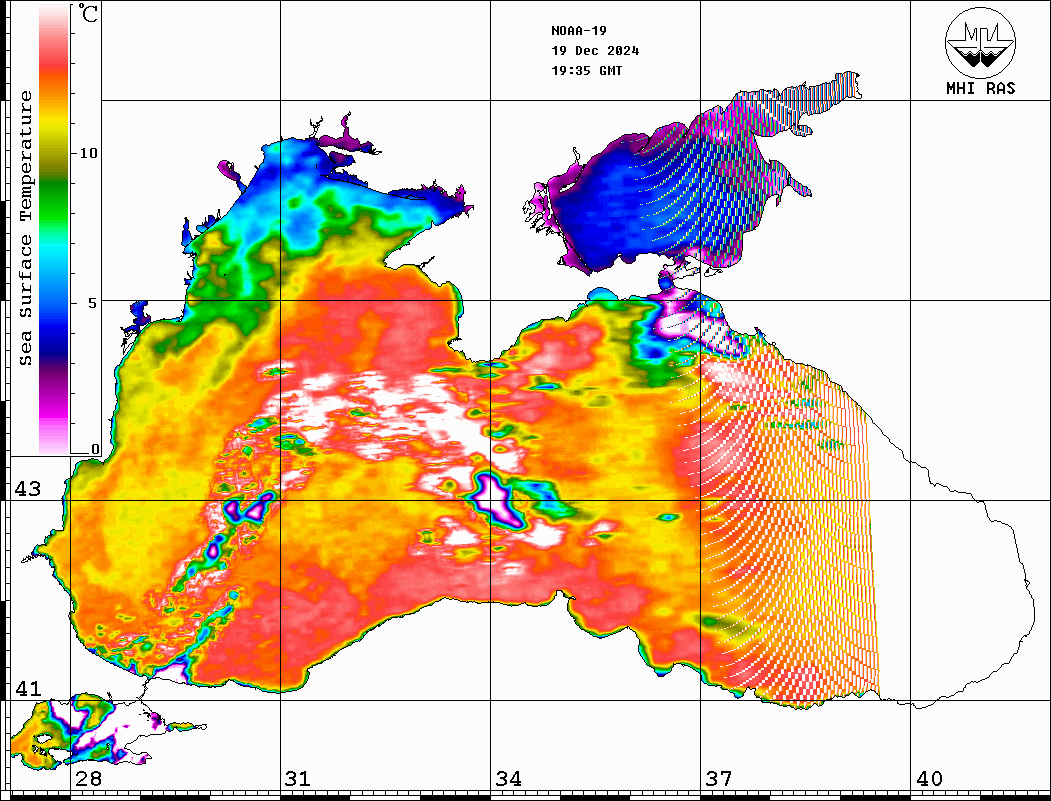
Task: Click the '0' tick on temperature scale
Action: (95, 449)
